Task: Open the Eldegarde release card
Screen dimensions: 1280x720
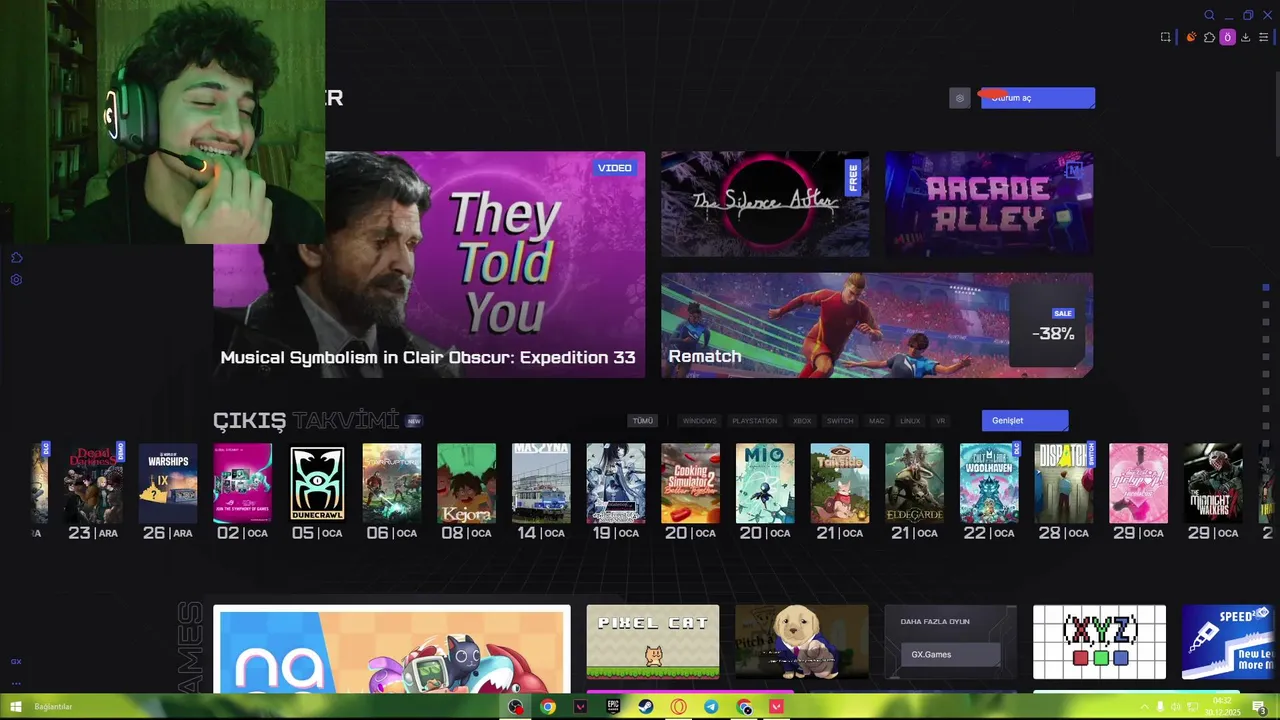Action: (x=914, y=483)
